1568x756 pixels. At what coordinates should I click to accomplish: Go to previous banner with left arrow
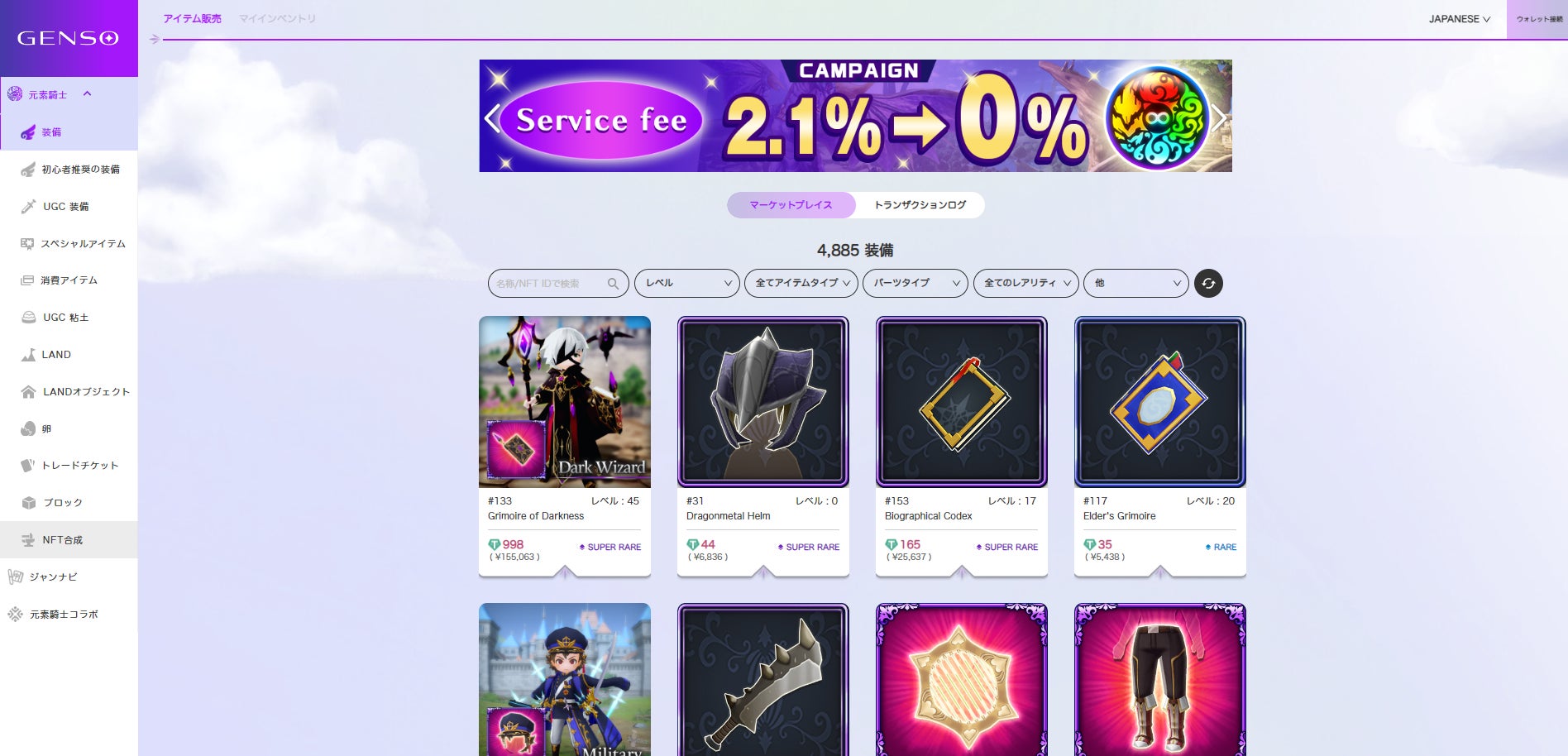[492, 118]
